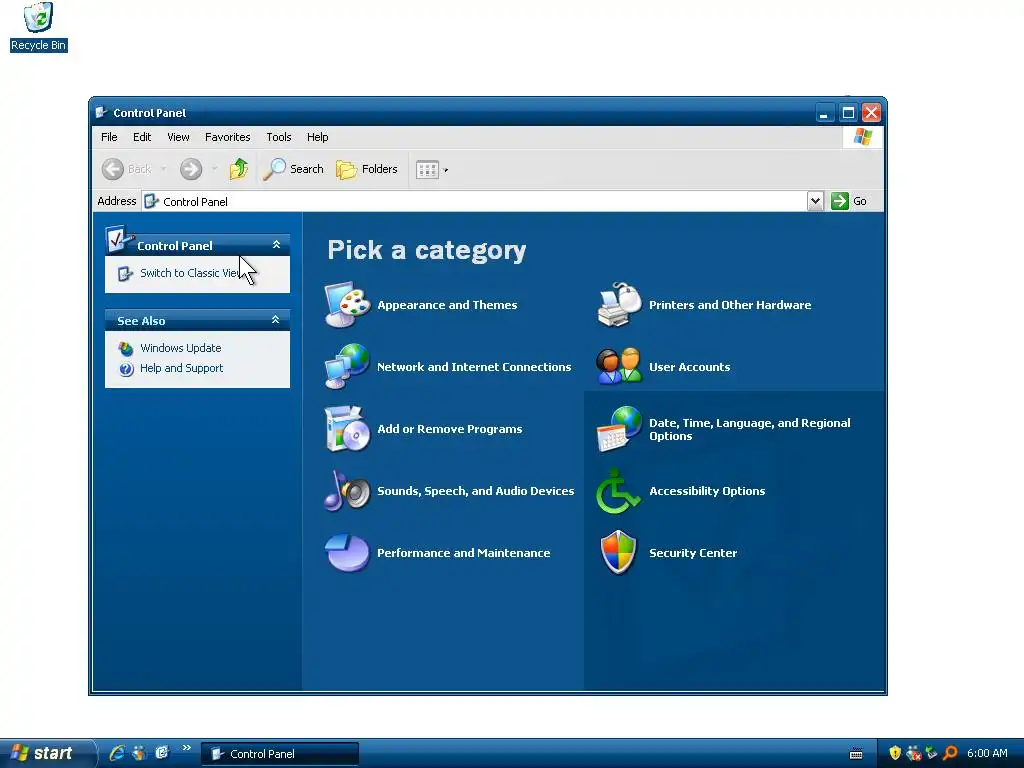Screen dimensions: 1024x768
Task: Open the Tools menu
Action: [278, 137]
